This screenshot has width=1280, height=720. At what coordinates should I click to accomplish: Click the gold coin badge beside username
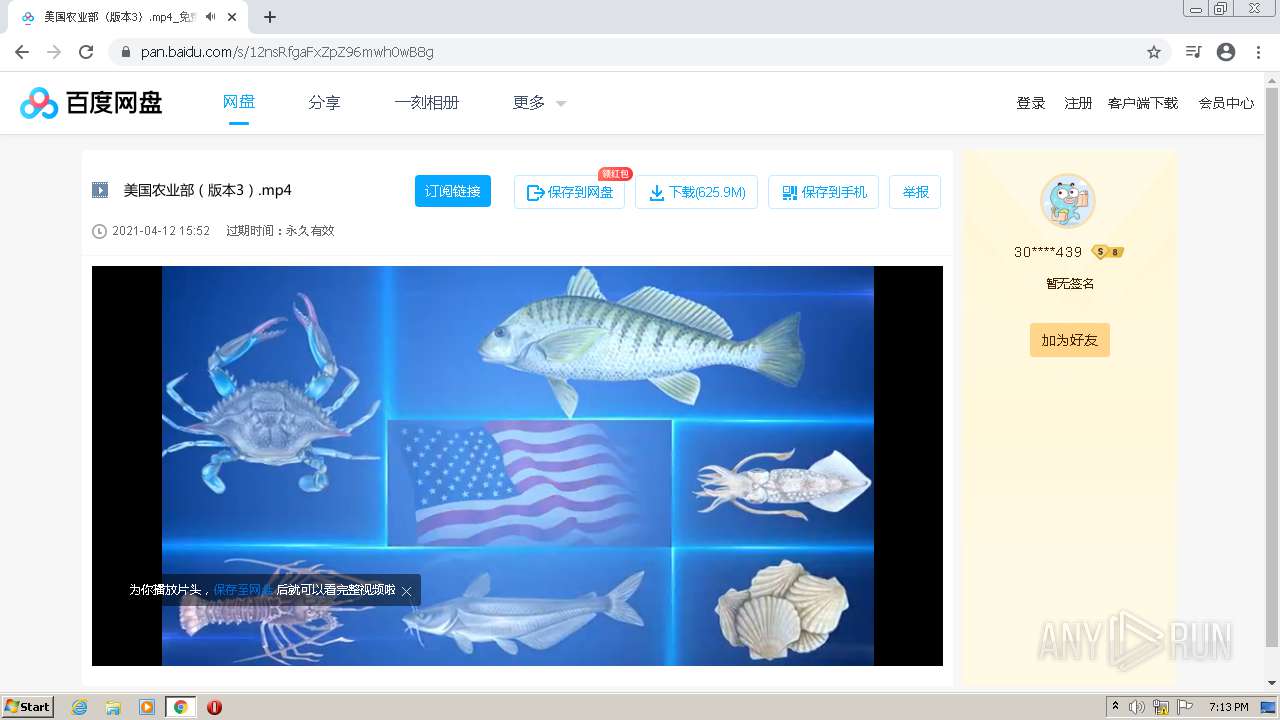tap(1108, 252)
